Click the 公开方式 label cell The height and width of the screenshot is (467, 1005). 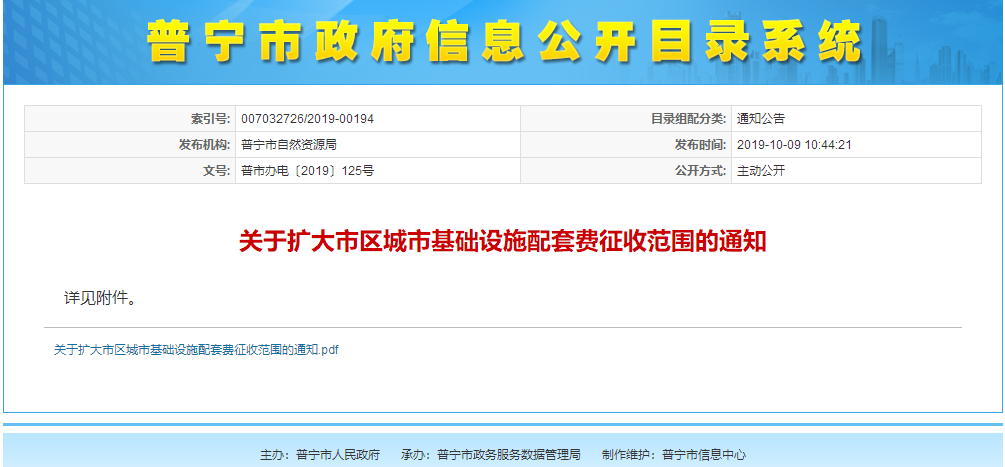point(626,171)
